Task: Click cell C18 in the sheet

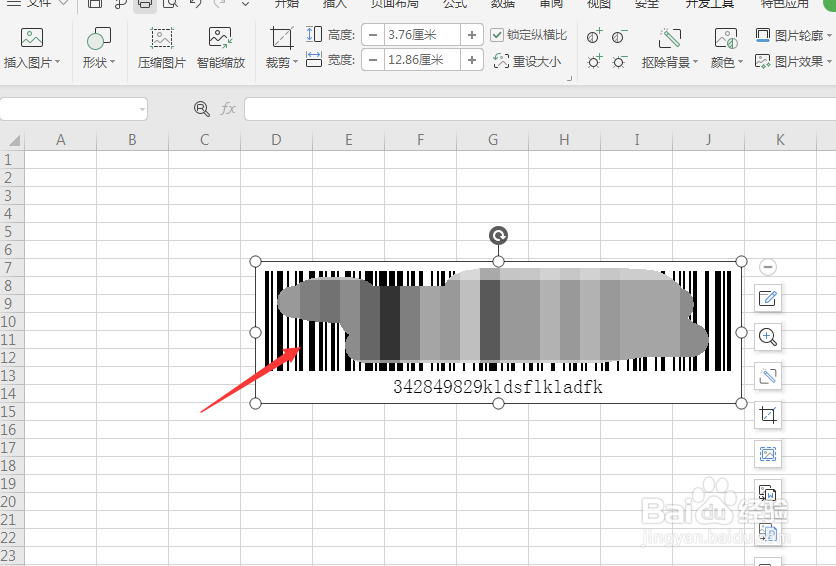Action: pyautogui.click(x=204, y=465)
